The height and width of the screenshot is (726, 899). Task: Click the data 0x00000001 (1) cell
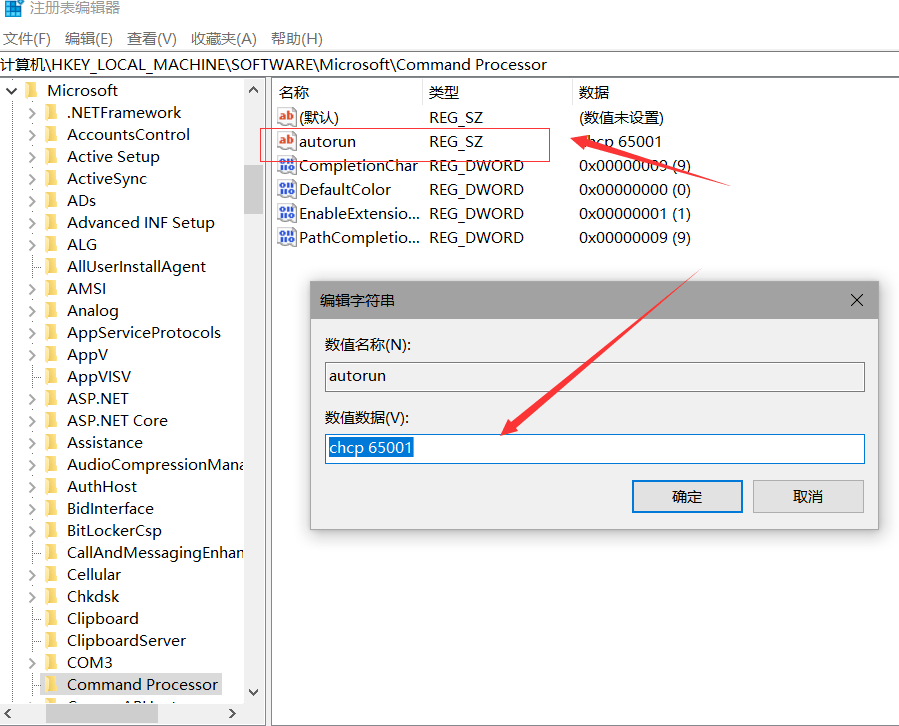point(635,213)
